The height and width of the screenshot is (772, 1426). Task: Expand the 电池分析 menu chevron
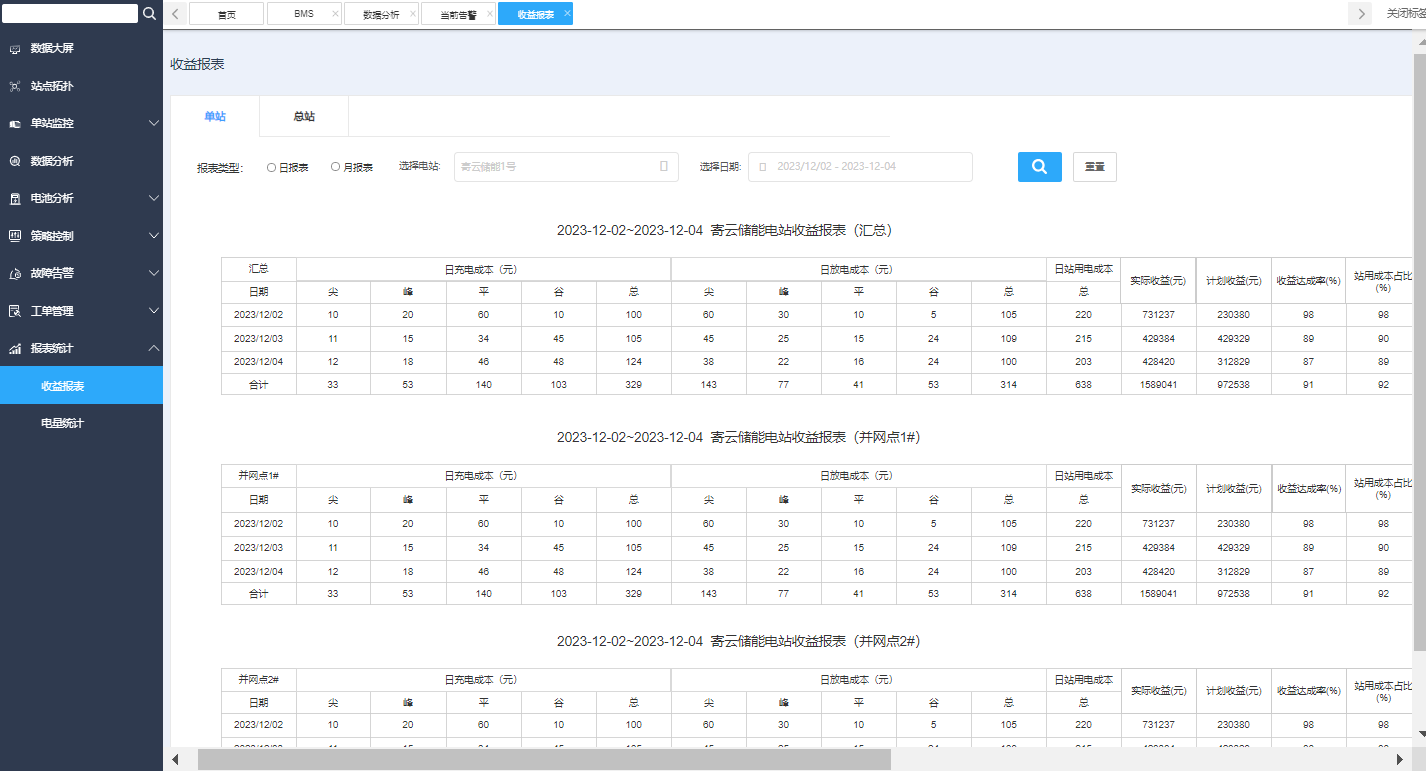[x=153, y=199]
